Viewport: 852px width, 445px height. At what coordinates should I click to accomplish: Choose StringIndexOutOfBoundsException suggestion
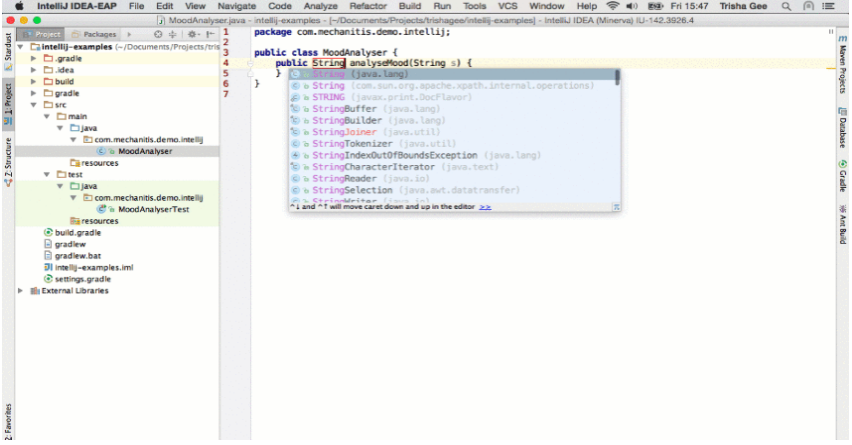453,155
